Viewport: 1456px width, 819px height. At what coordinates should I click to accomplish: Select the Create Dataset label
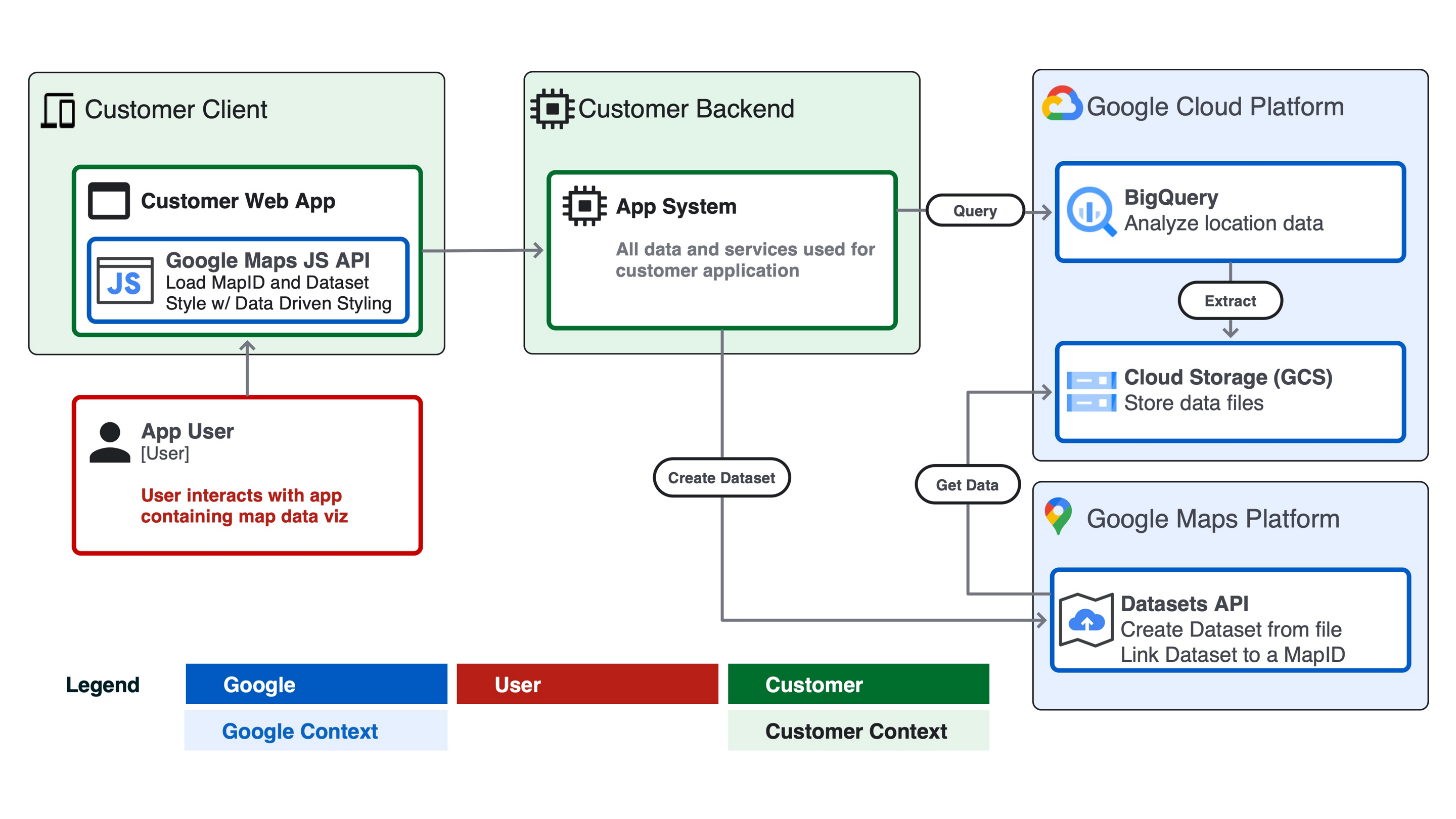coord(722,477)
